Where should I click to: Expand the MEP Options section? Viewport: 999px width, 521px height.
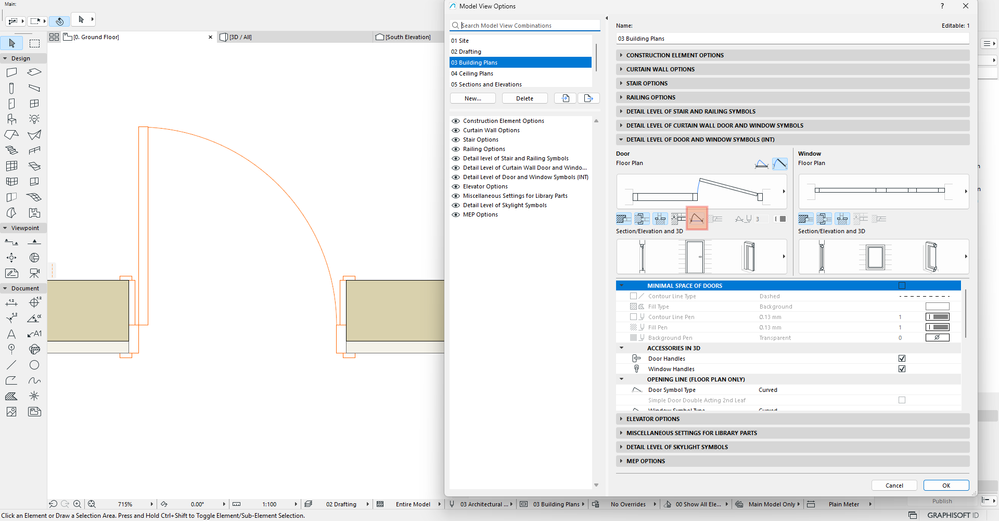(x=793, y=461)
